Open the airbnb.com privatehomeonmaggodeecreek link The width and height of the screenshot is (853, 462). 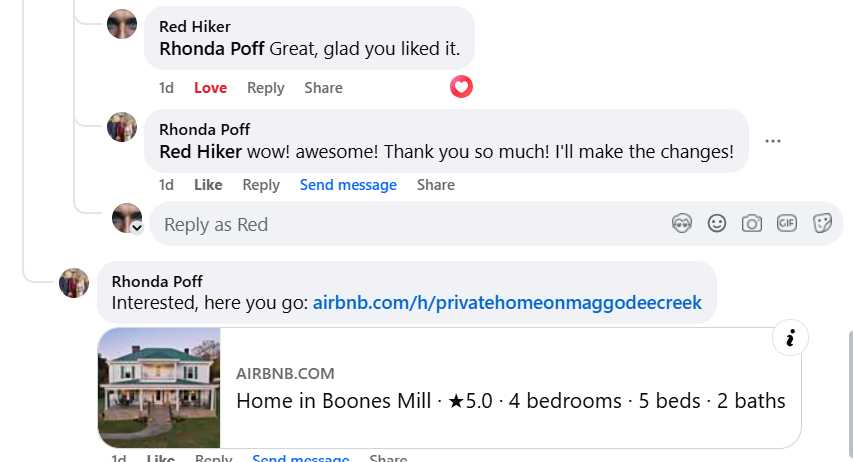[507, 303]
